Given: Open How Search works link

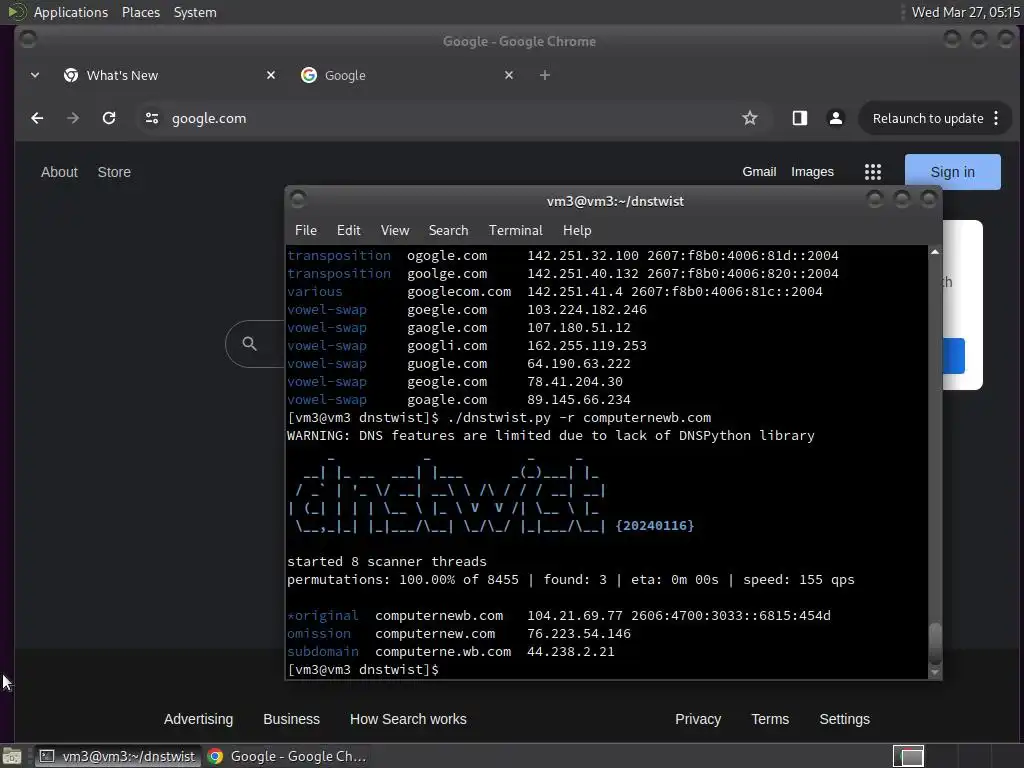Looking at the screenshot, I should (408, 719).
